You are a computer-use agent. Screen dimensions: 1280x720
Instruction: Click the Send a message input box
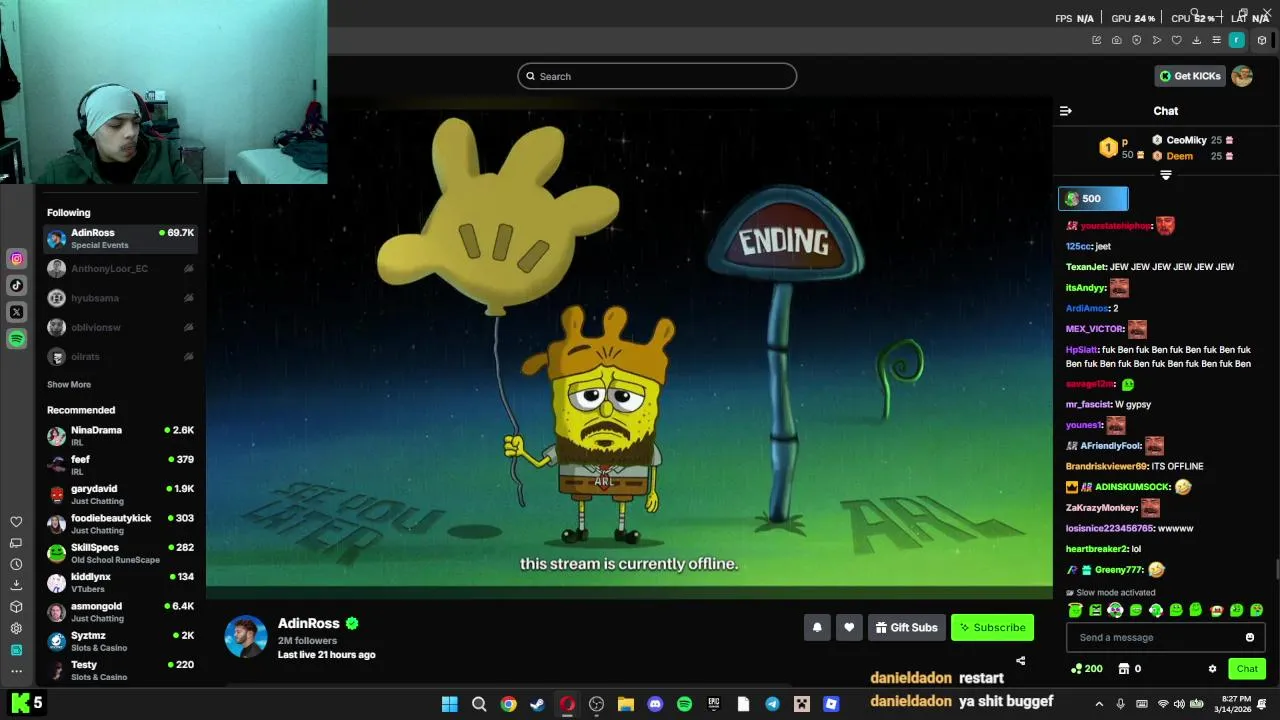click(x=1166, y=637)
